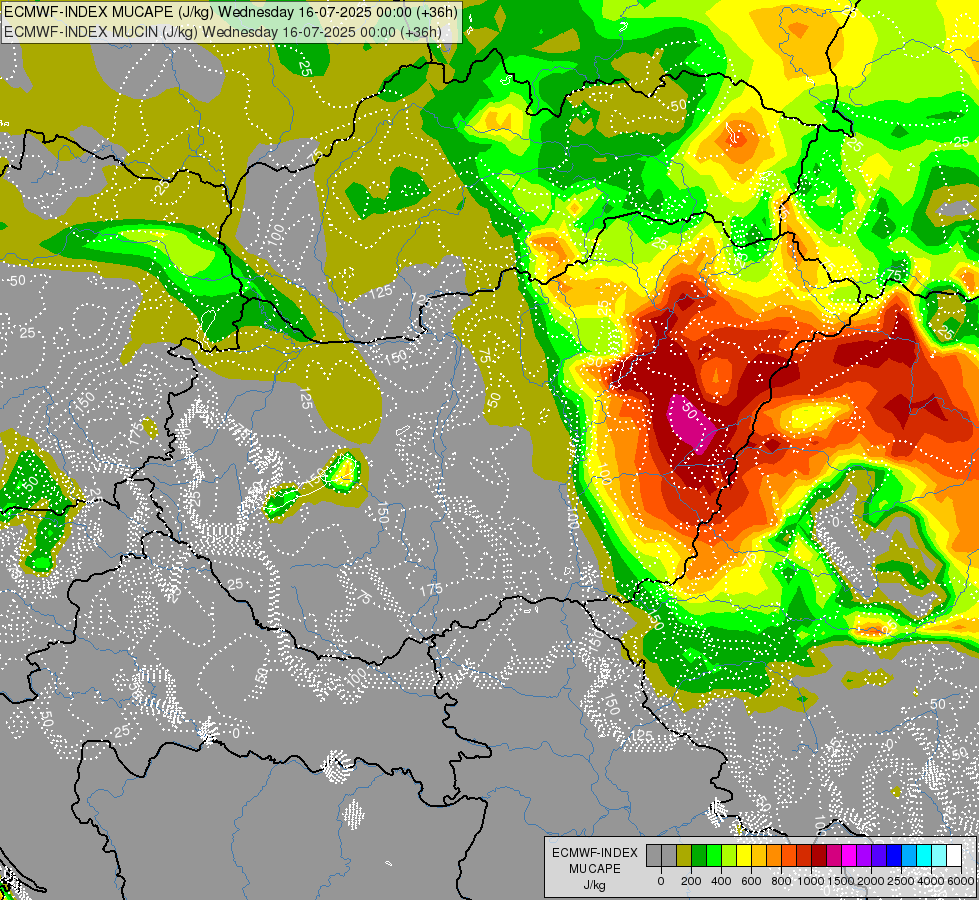Image resolution: width=979 pixels, height=900 pixels.
Task: Click the indigo swatch after the 2000 tick
Action: (x=879, y=856)
